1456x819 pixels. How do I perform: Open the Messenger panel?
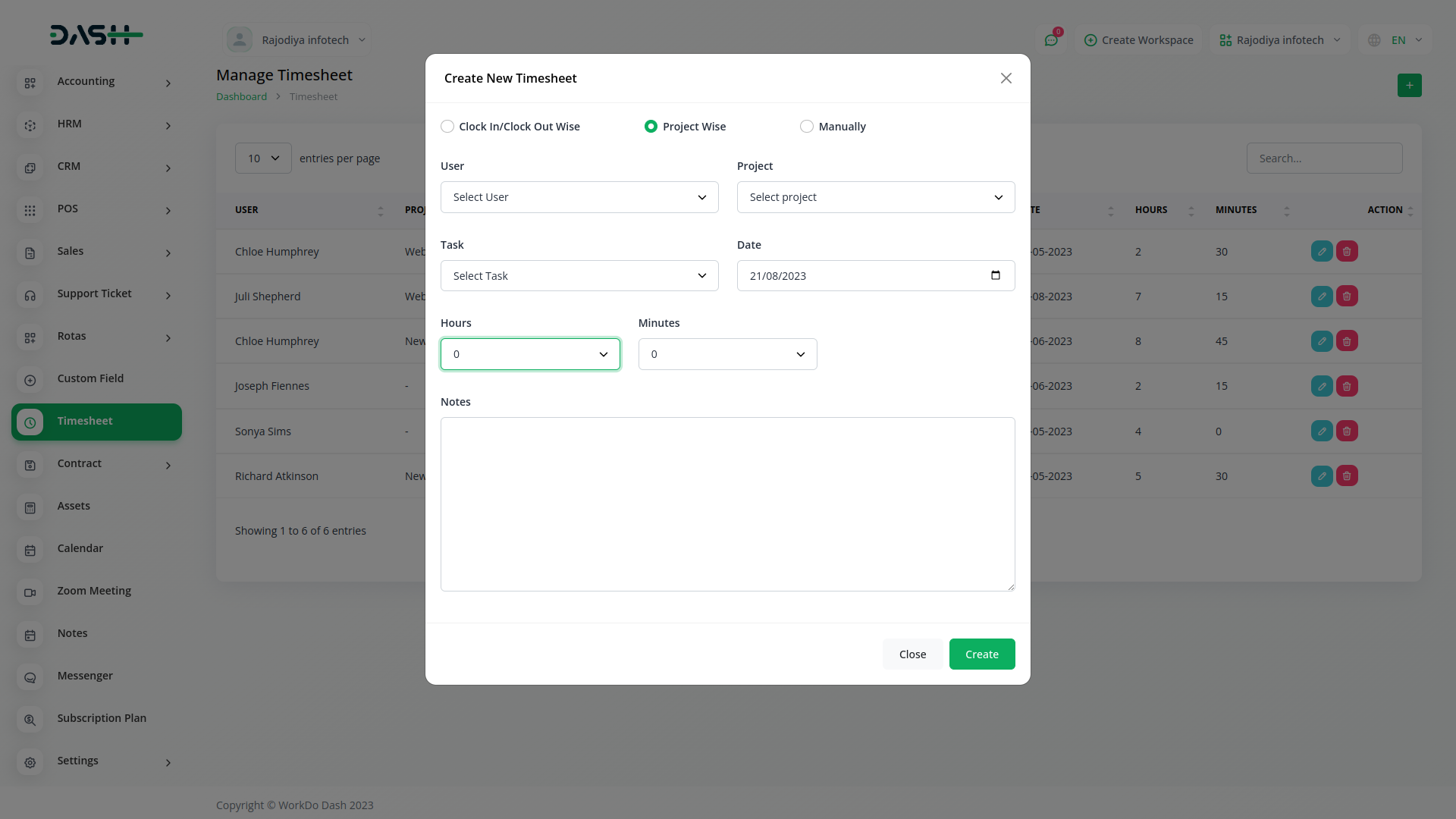point(84,676)
